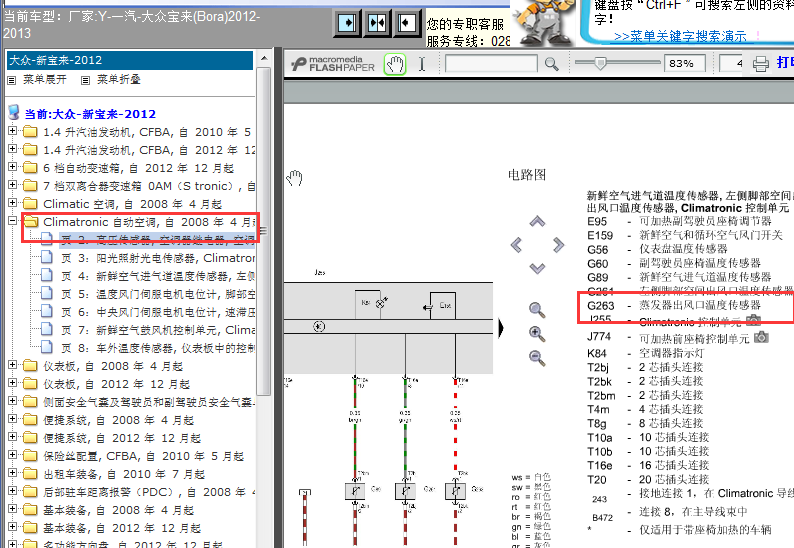This screenshot has height=548, width=794.
Task: Click the 电路图 heading
Action: (x=527, y=175)
